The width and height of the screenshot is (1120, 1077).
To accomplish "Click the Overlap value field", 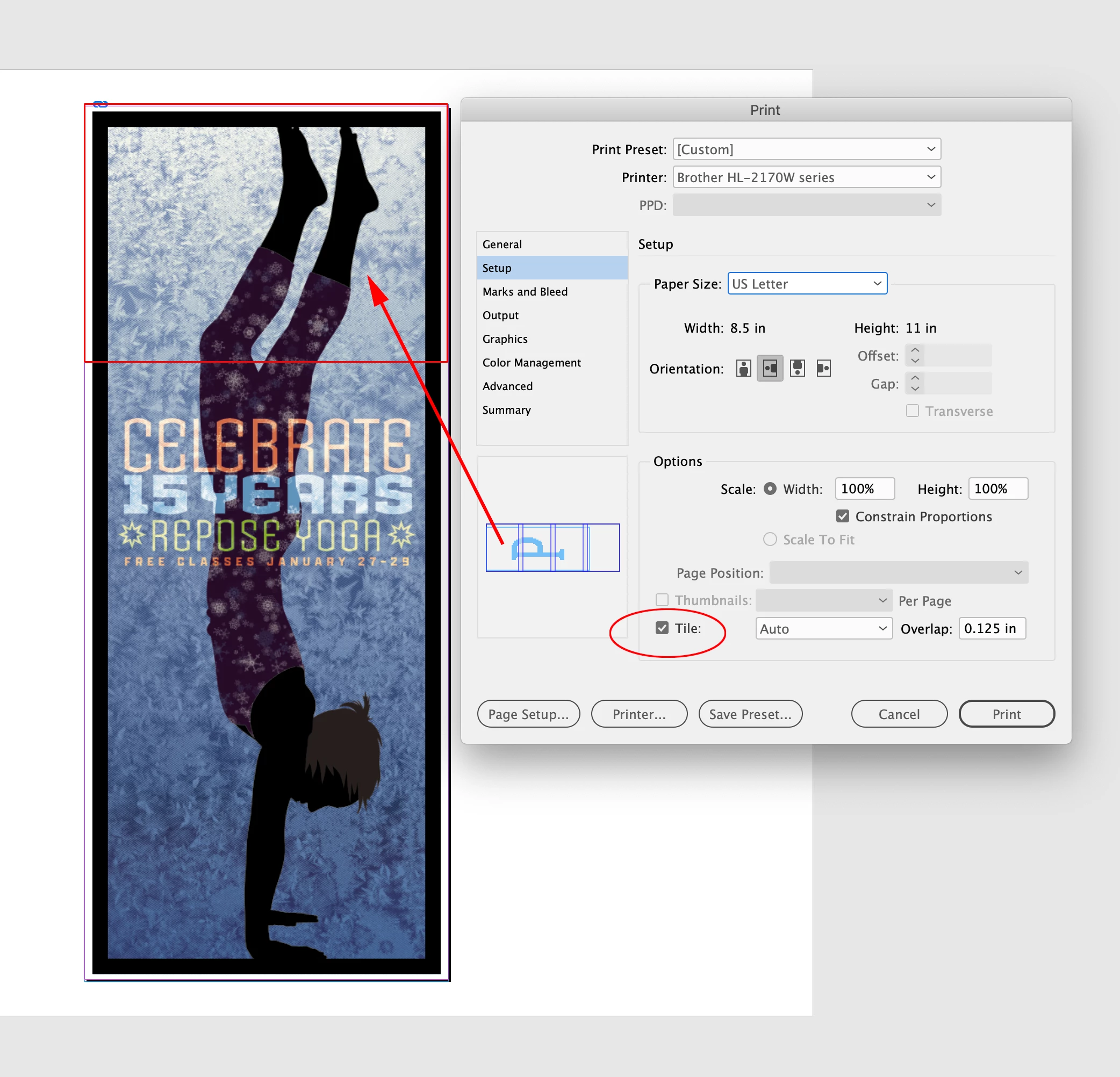I will coord(991,628).
